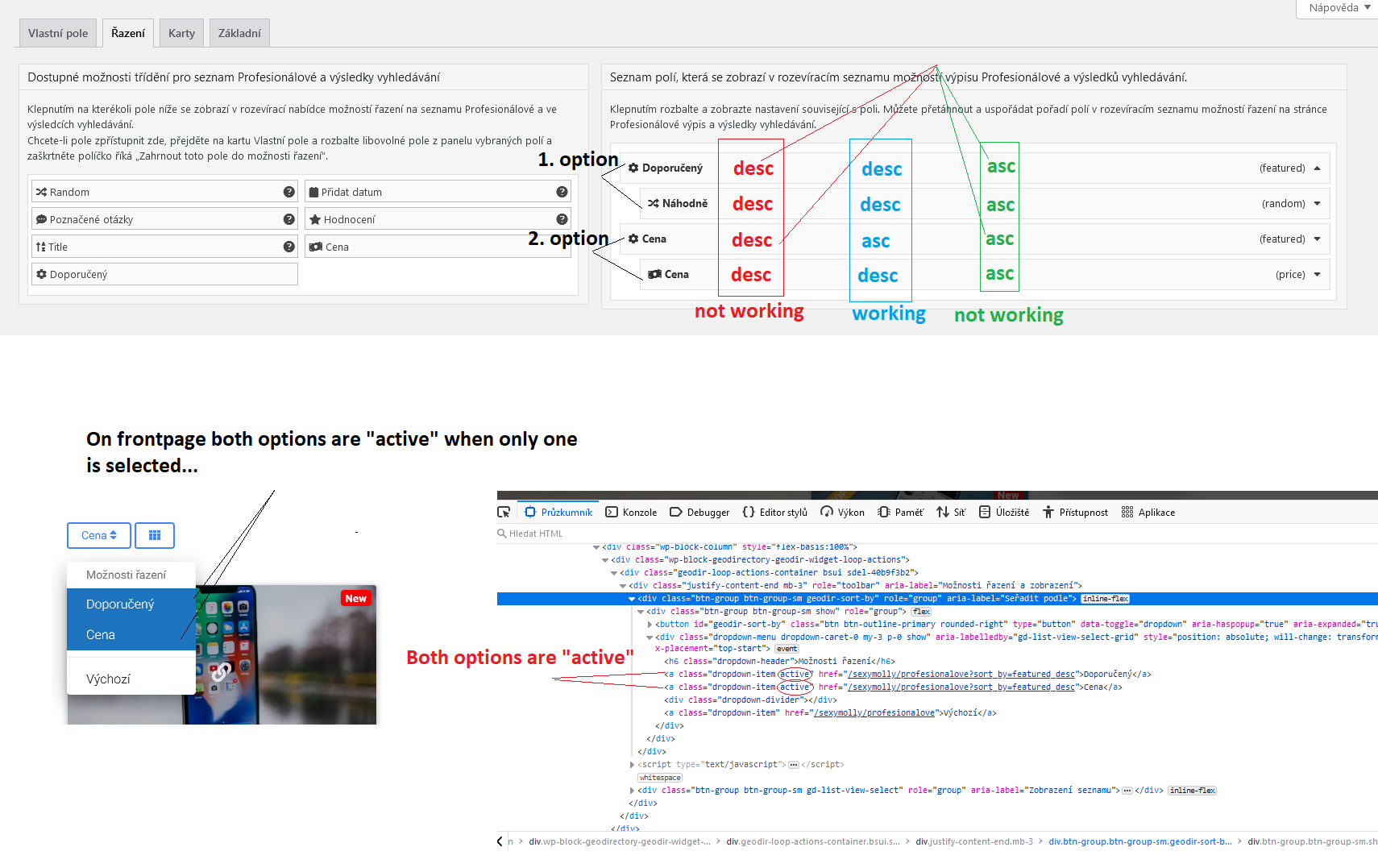
Task: Click the event badge in the markup
Action: (x=787, y=649)
